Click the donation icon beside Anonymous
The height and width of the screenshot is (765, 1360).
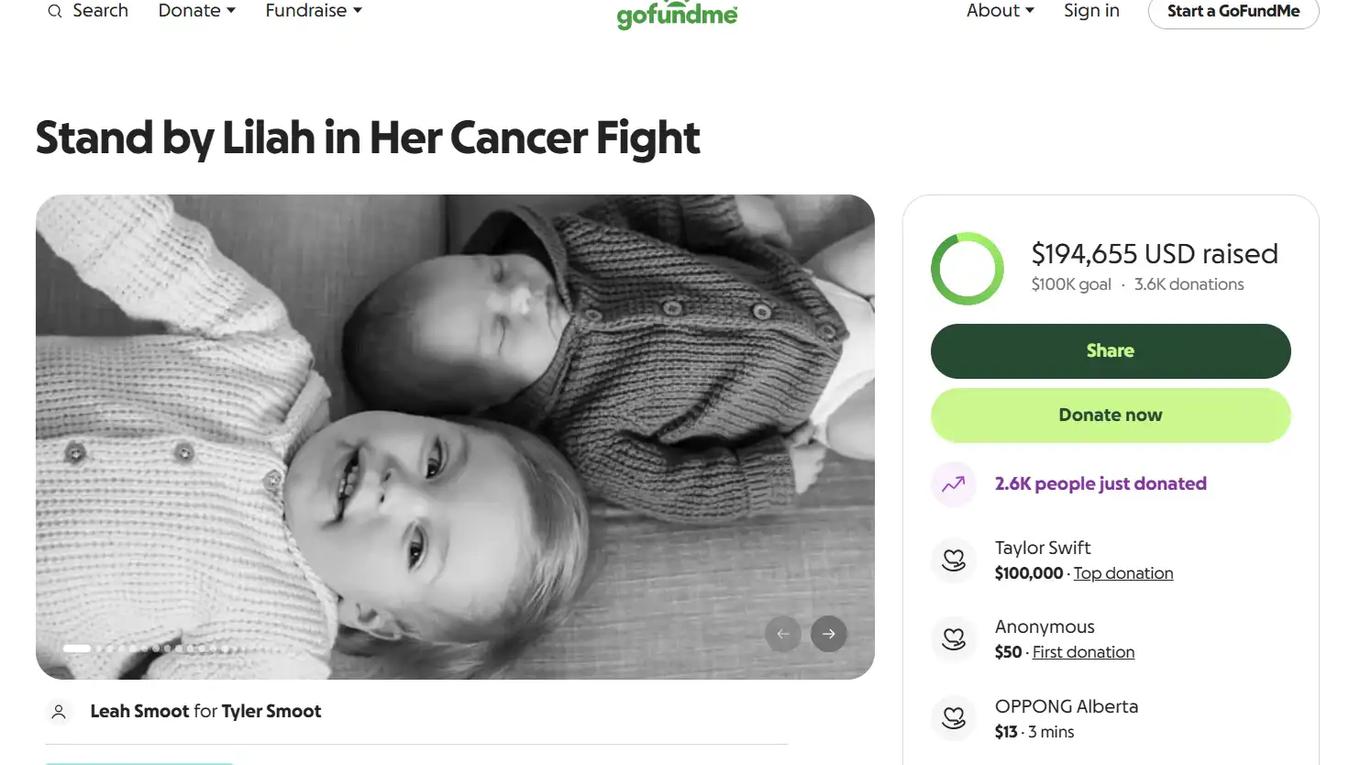tap(953, 639)
